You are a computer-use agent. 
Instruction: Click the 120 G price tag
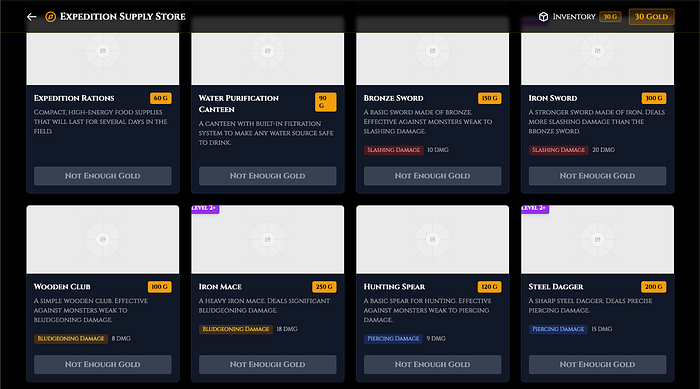pos(490,287)
